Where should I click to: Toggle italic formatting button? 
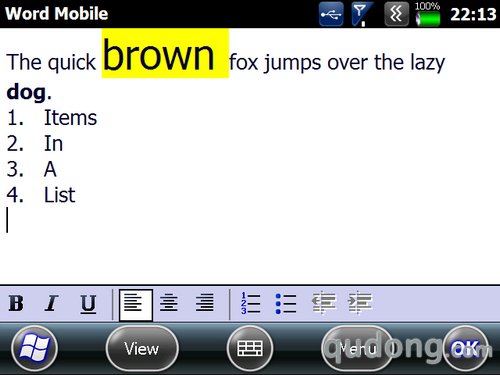51,303
